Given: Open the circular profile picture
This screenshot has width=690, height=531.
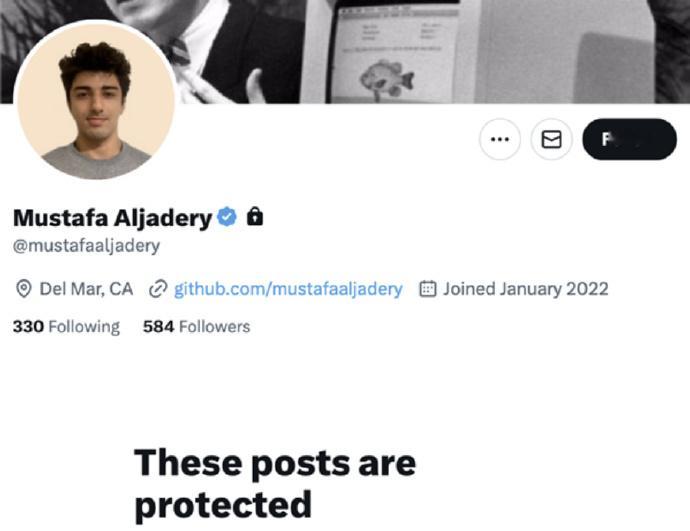Looking at the screenshot, I should (95, 100).
